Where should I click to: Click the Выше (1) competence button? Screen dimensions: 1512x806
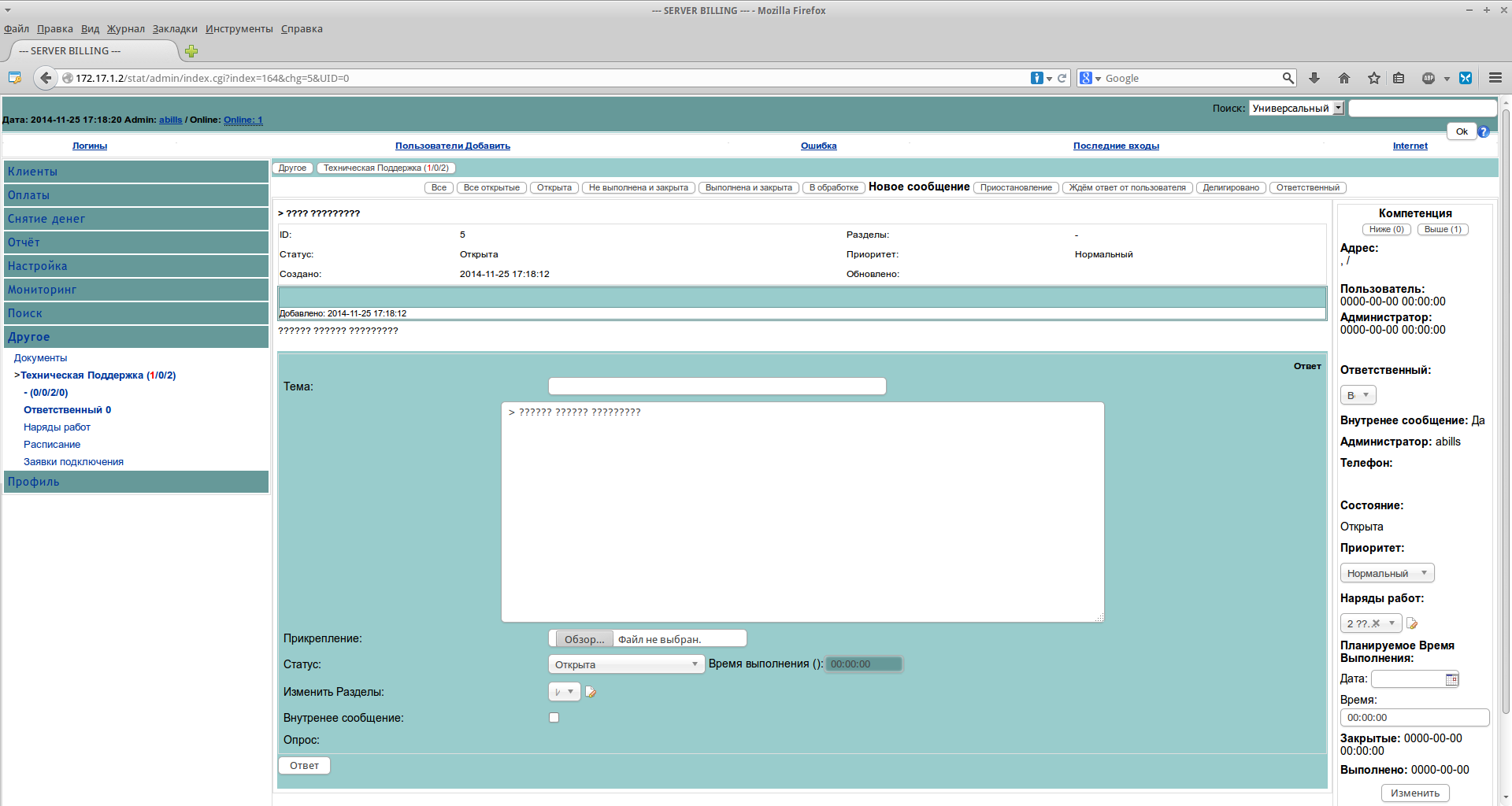click(1443, 230)
